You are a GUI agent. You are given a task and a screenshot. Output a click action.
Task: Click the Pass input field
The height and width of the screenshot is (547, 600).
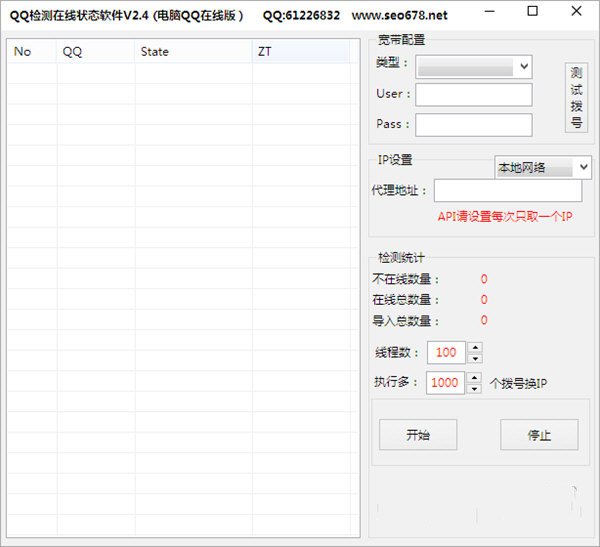click(473, 125)
